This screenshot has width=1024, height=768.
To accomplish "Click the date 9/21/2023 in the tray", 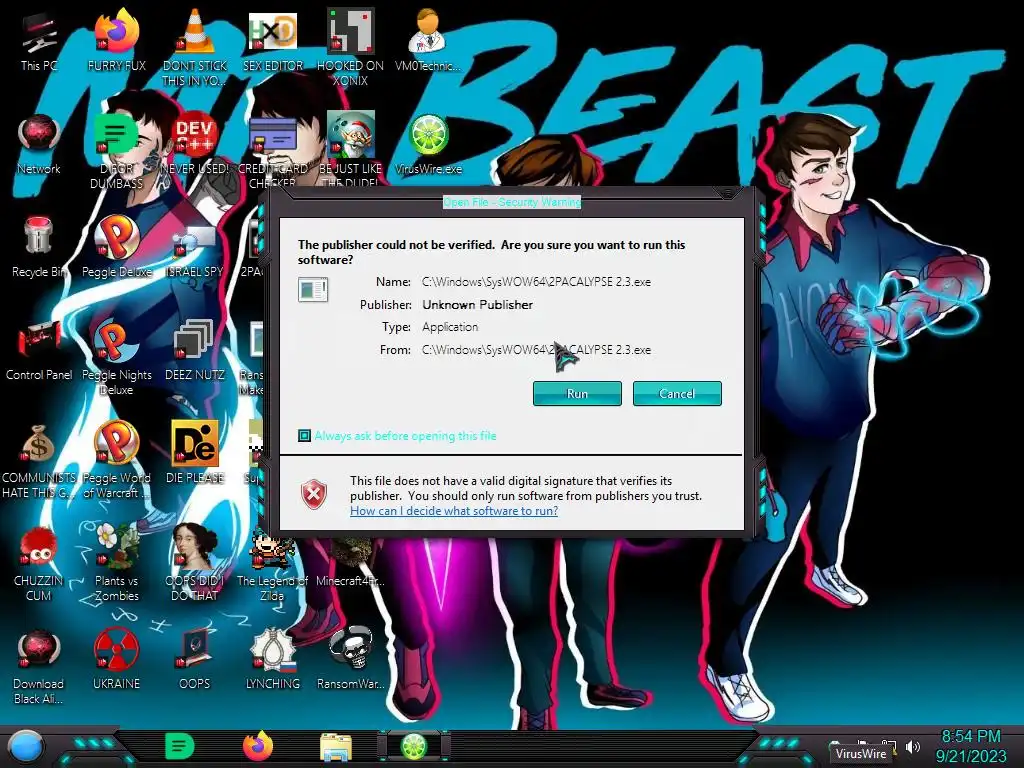I will 970,756.
